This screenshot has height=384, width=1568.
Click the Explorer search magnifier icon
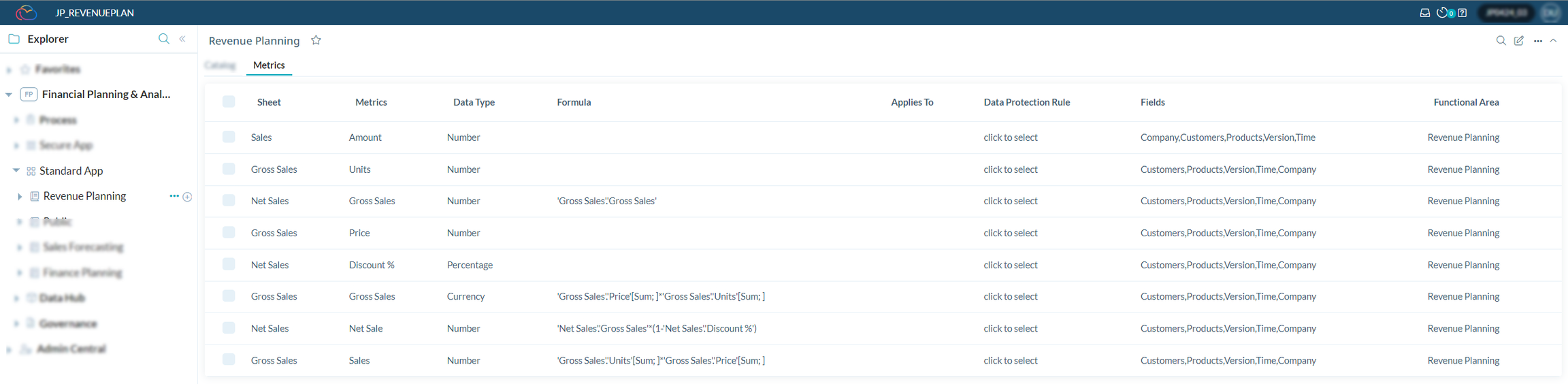click(x=163, y=39)
